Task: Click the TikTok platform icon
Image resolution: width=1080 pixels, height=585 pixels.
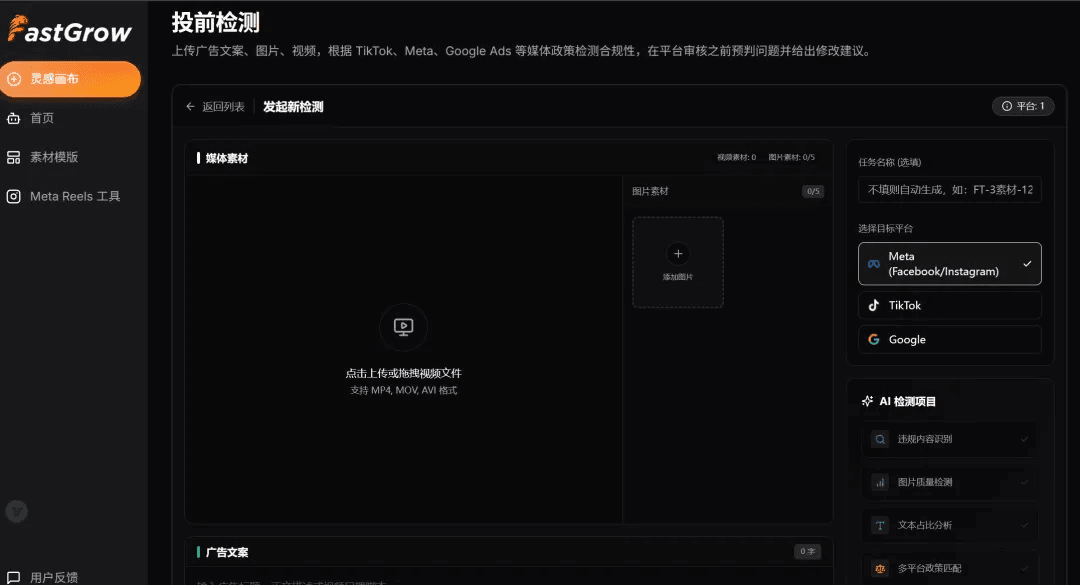Action: click(872, 305)
